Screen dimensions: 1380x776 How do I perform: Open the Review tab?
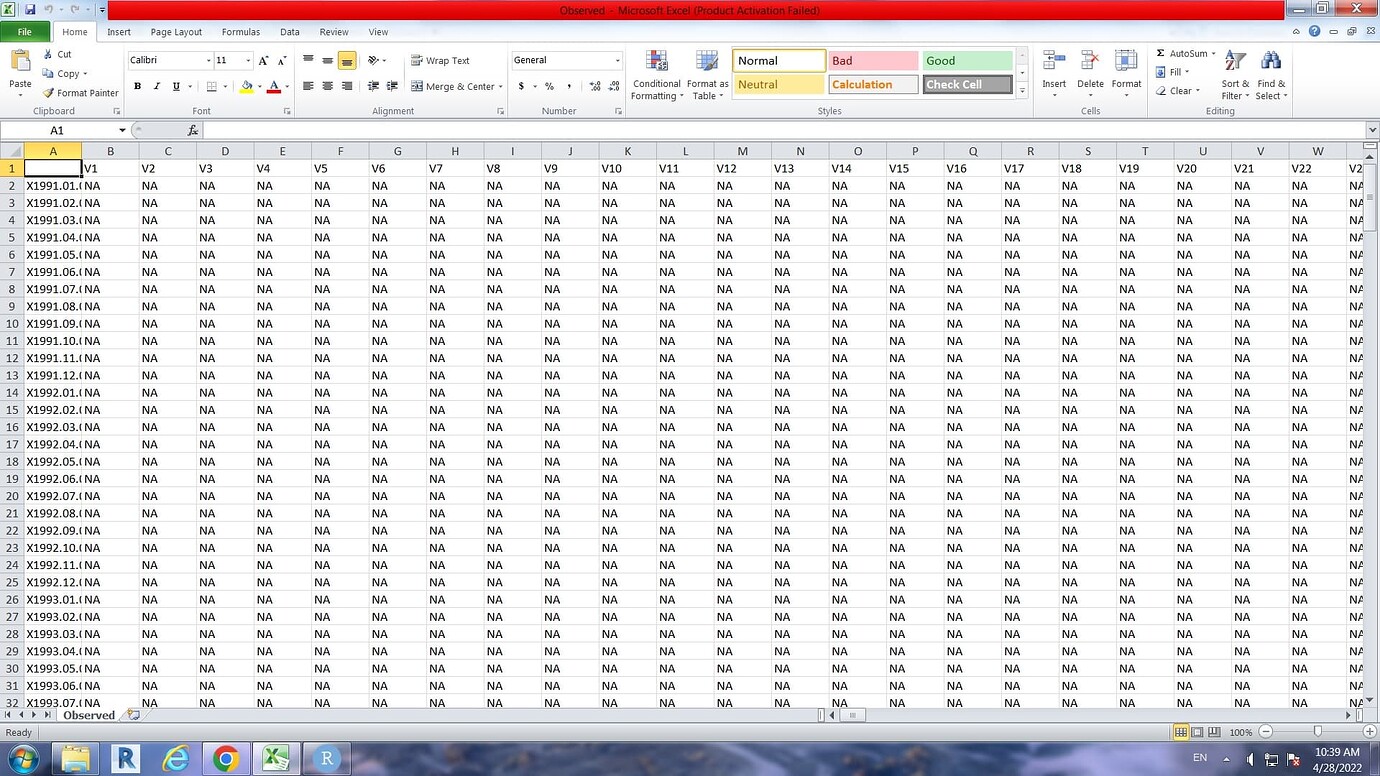[x=334, y=32]
